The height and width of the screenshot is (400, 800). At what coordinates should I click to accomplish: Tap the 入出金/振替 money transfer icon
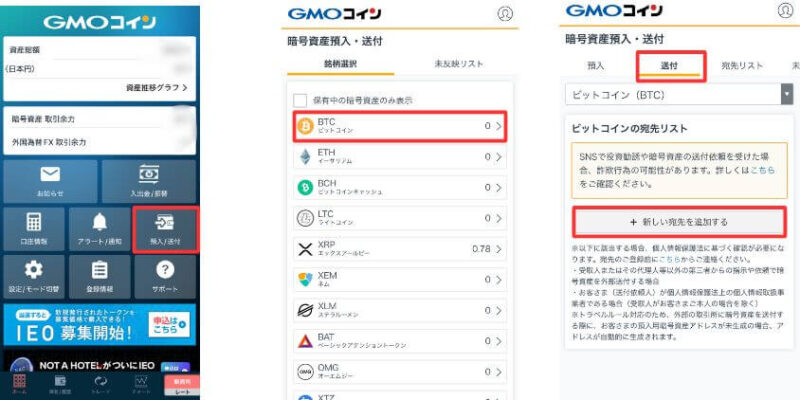[148, 174]
